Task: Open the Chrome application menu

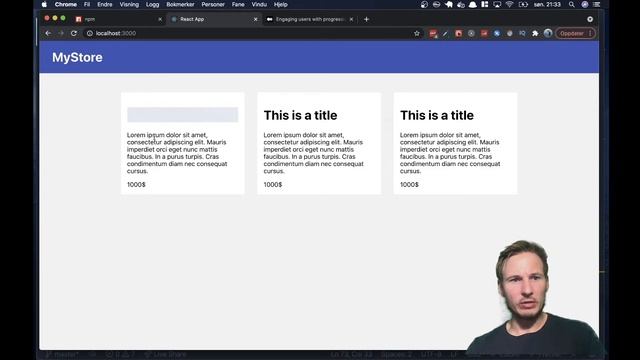Action: (x=66, y=4)
